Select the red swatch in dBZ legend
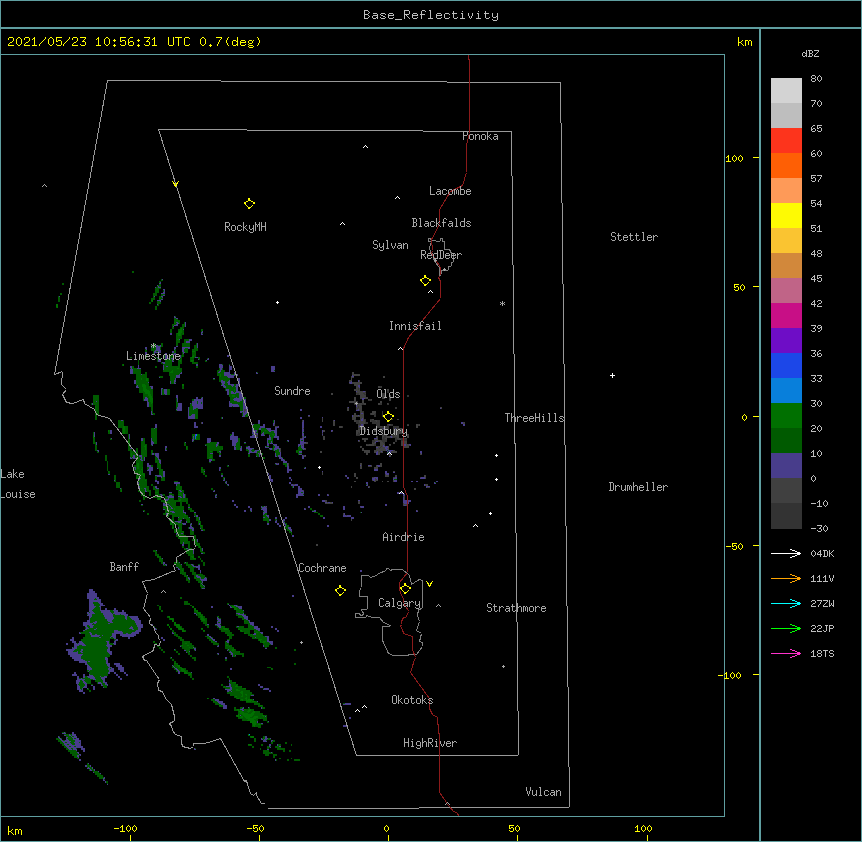 (x=786, y=141)
